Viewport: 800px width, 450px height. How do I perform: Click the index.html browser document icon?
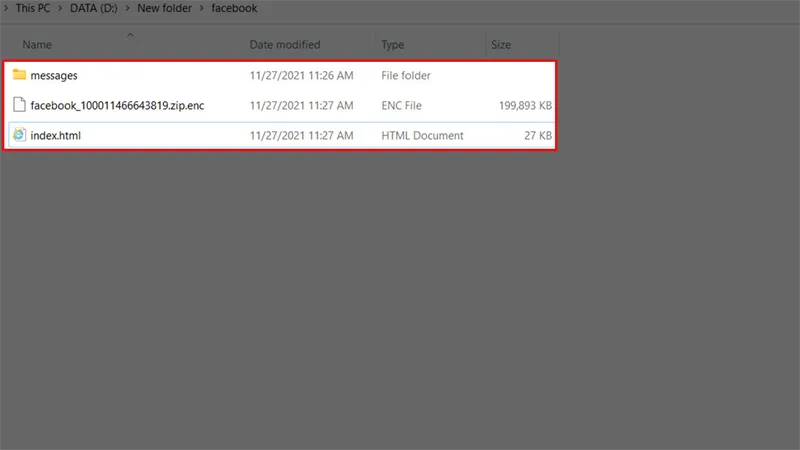[x=19, y=135]
